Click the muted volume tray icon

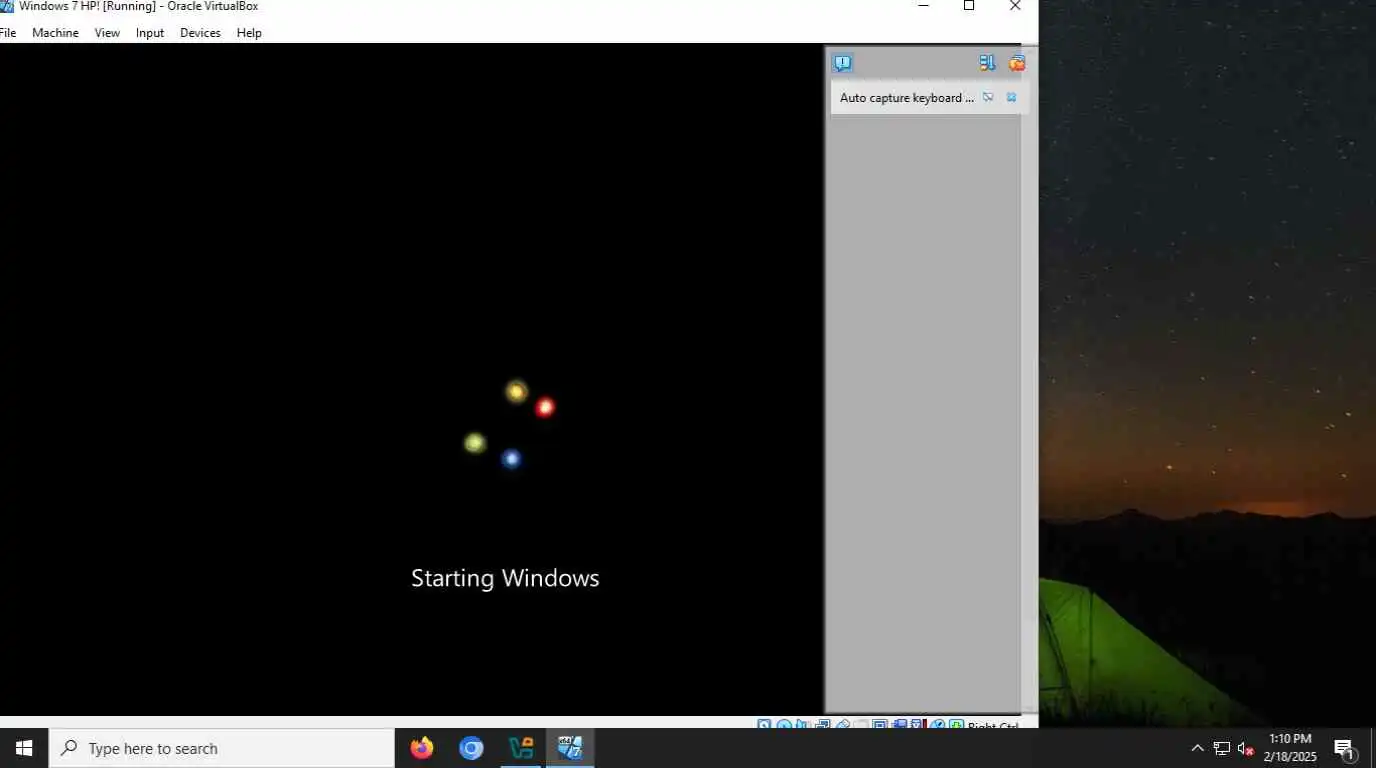pos(1246,748)
